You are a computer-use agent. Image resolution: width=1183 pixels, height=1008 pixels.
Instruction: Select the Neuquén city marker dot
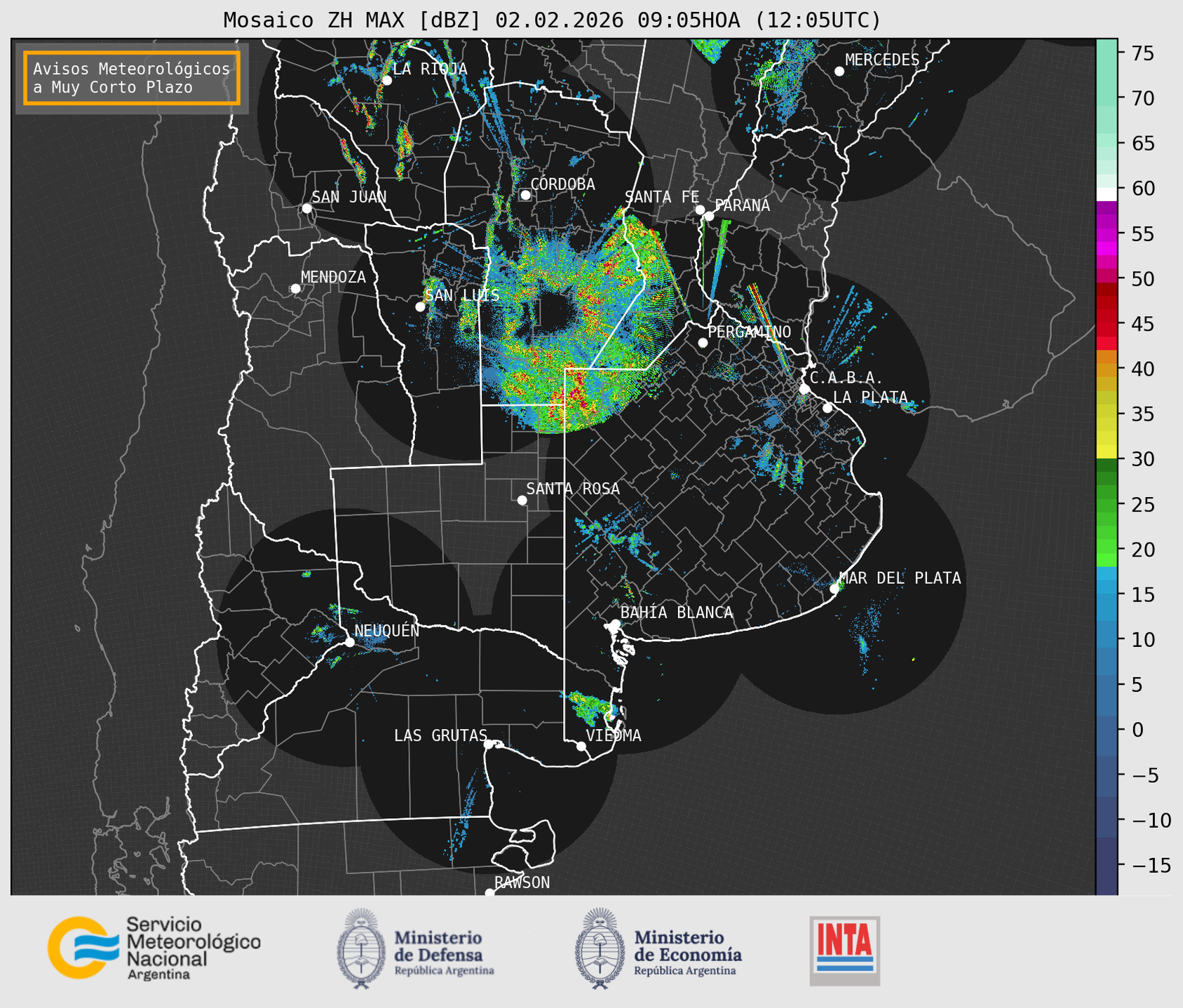click(x=349, y=642)
